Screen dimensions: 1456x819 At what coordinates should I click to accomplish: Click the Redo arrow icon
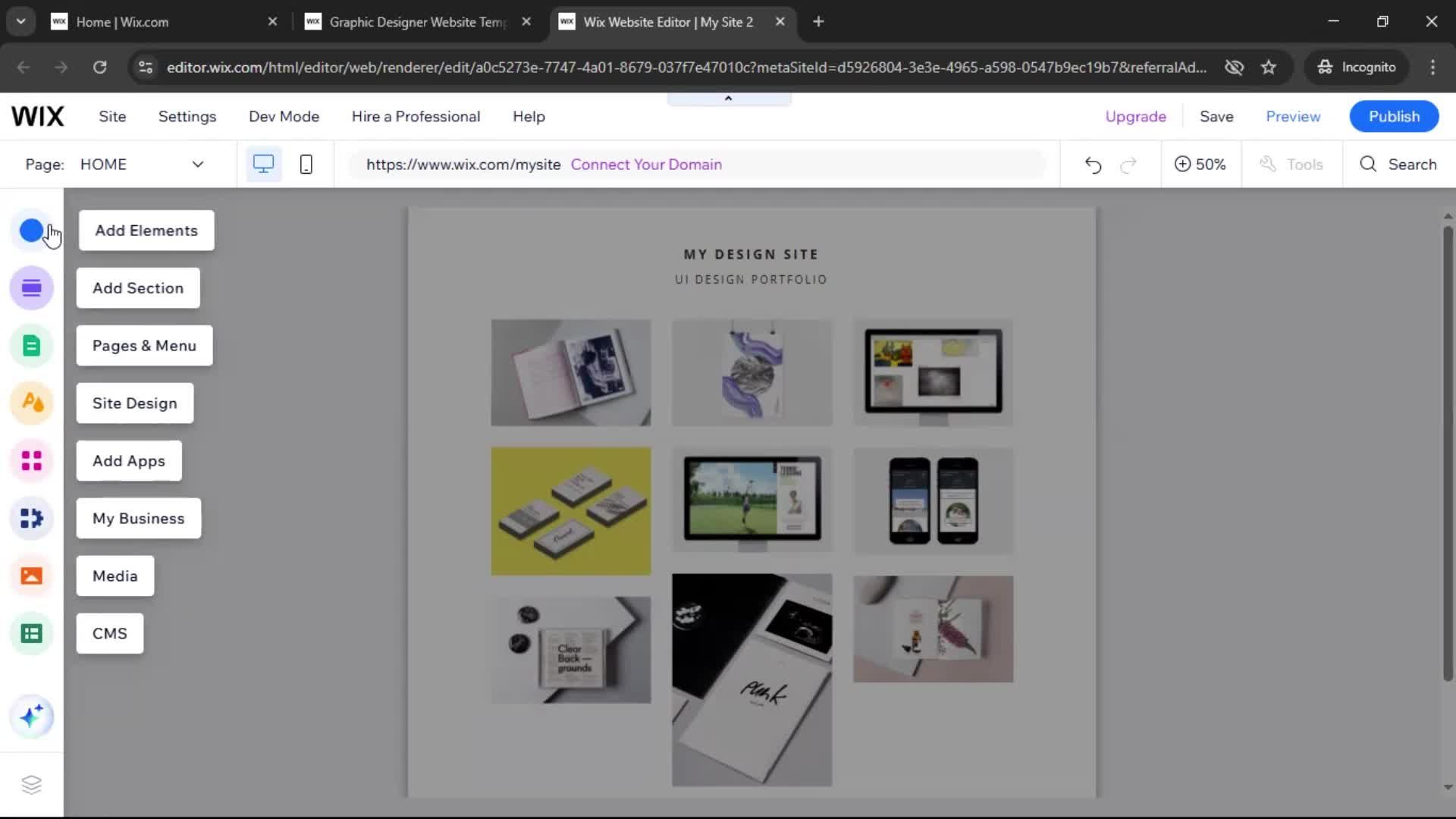tap(1128, 165)
